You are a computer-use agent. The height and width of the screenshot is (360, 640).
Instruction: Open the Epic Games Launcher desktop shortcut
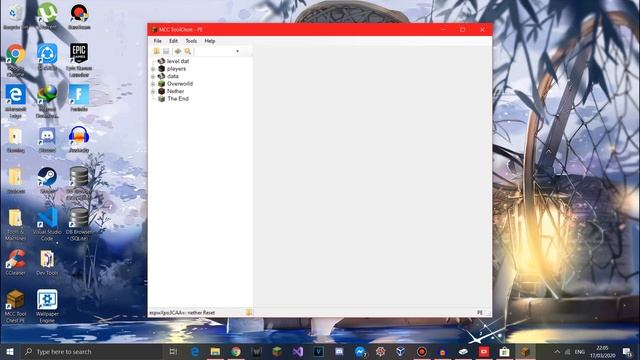pos(79,60)
